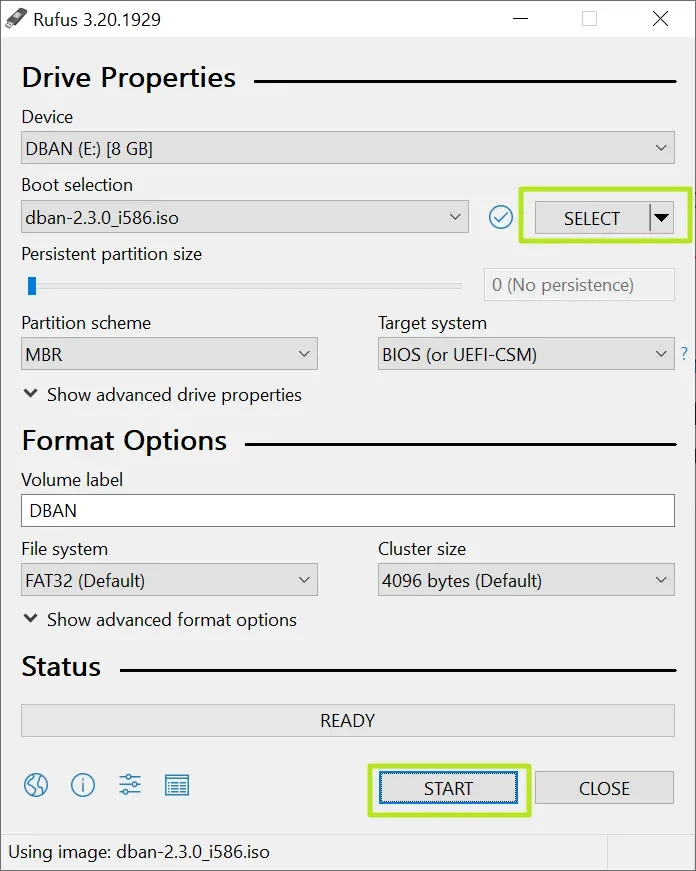The width and height of the screenshot is (696, 871).
Task: Click the Rufus USB icon in title bar
Action: 17,19
